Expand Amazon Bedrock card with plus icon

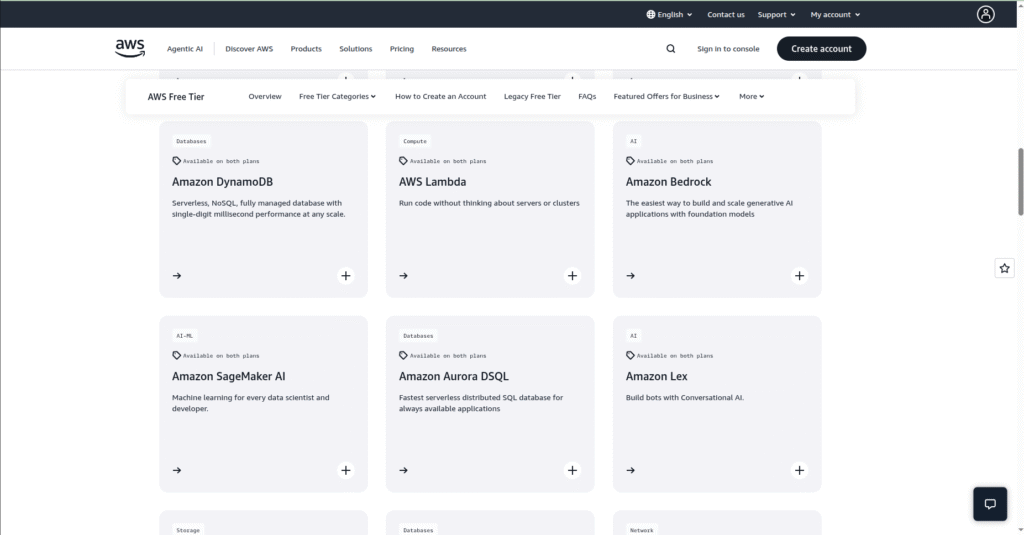tap(799, 276)
